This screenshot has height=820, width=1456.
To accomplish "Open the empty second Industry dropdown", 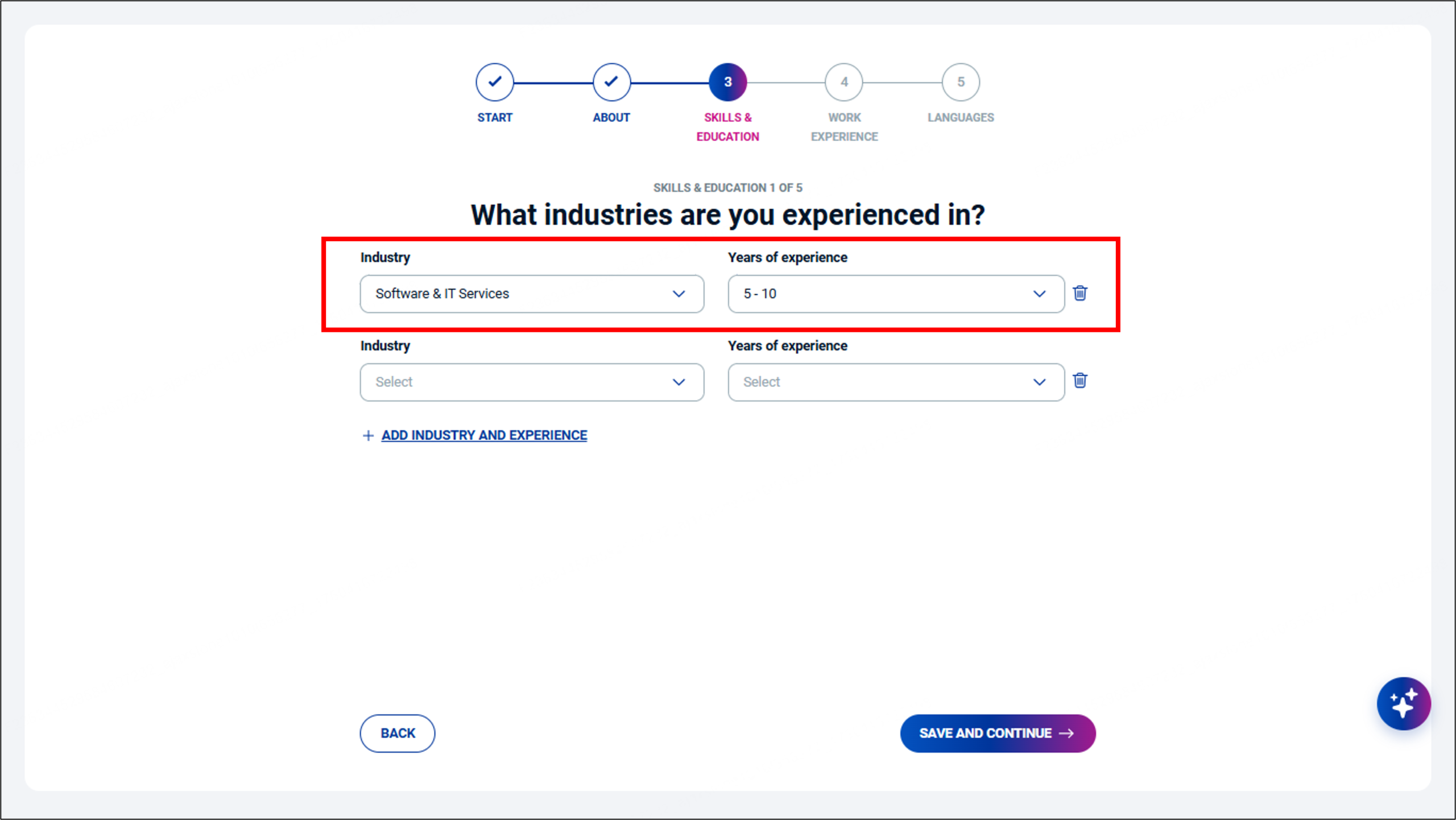I will click(x=532, y=382).
